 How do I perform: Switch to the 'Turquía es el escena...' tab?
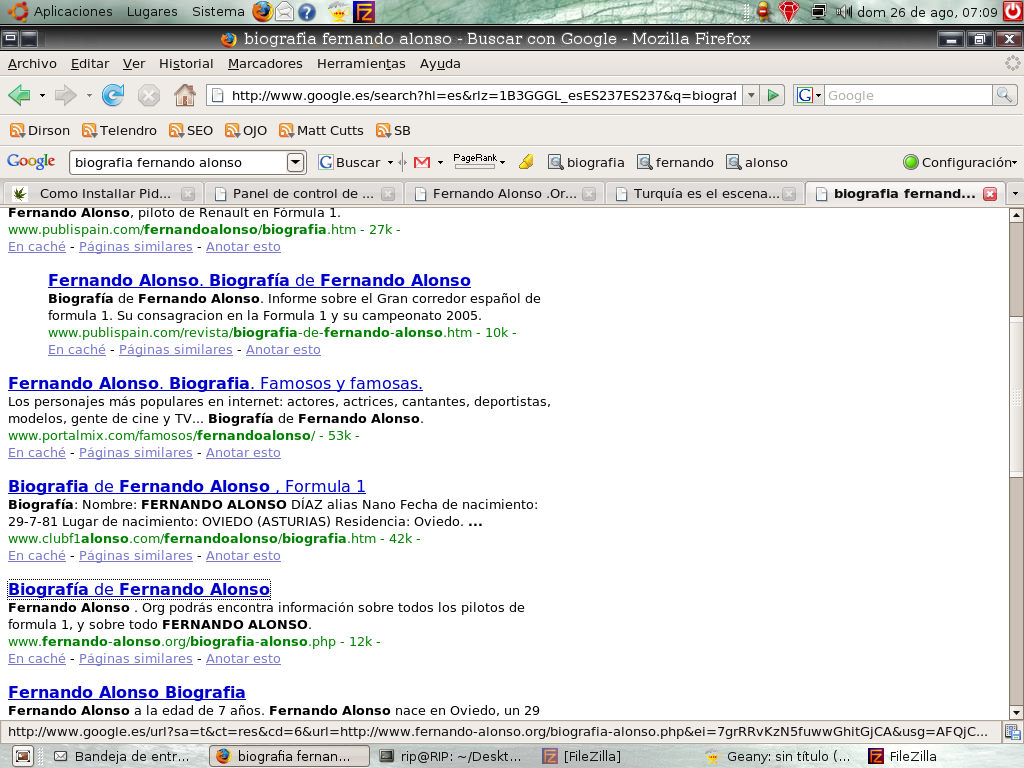[705, 193]
